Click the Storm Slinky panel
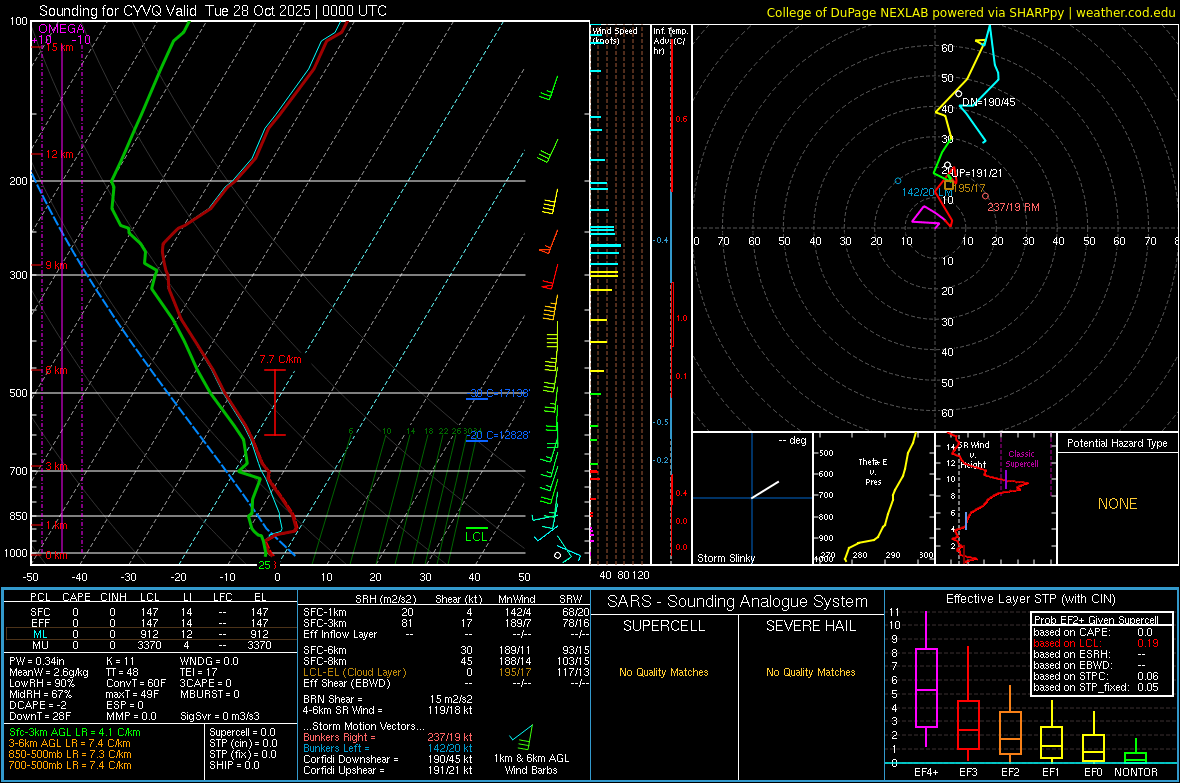This screenshot has width=1180, height=783. (752, 498)
